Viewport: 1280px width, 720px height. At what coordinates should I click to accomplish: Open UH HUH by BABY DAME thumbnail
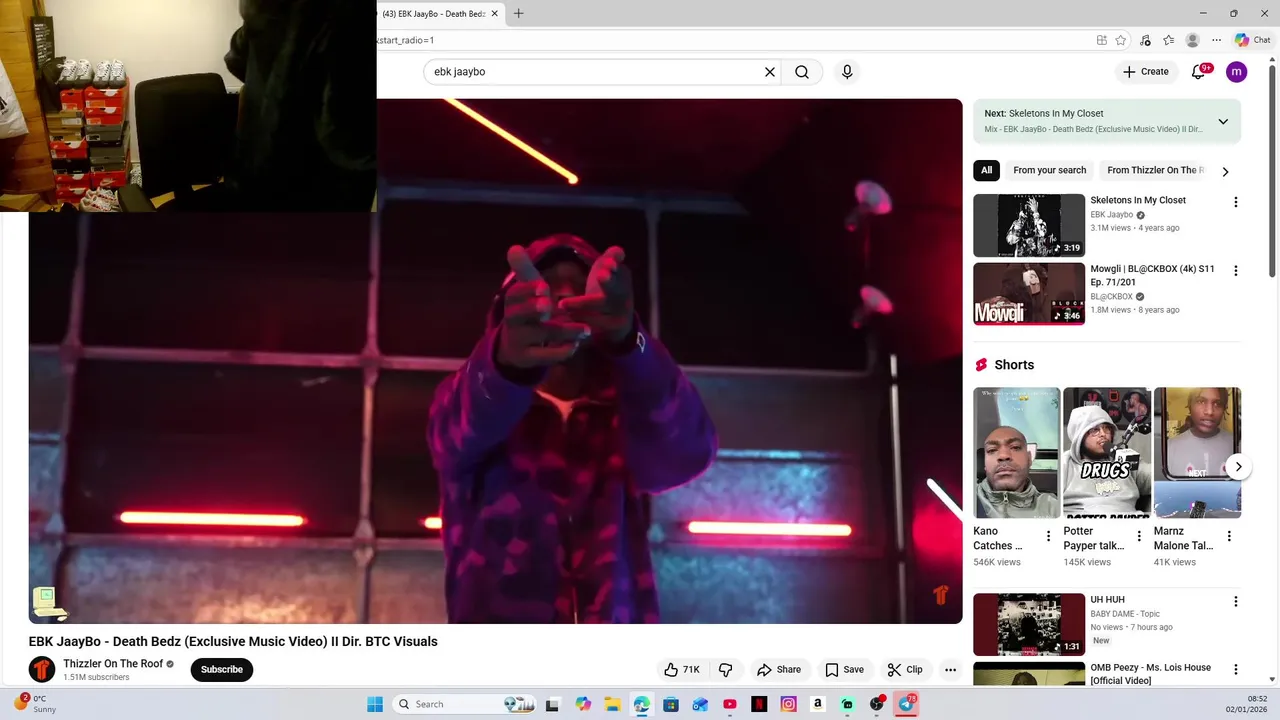click(1029, 624)
